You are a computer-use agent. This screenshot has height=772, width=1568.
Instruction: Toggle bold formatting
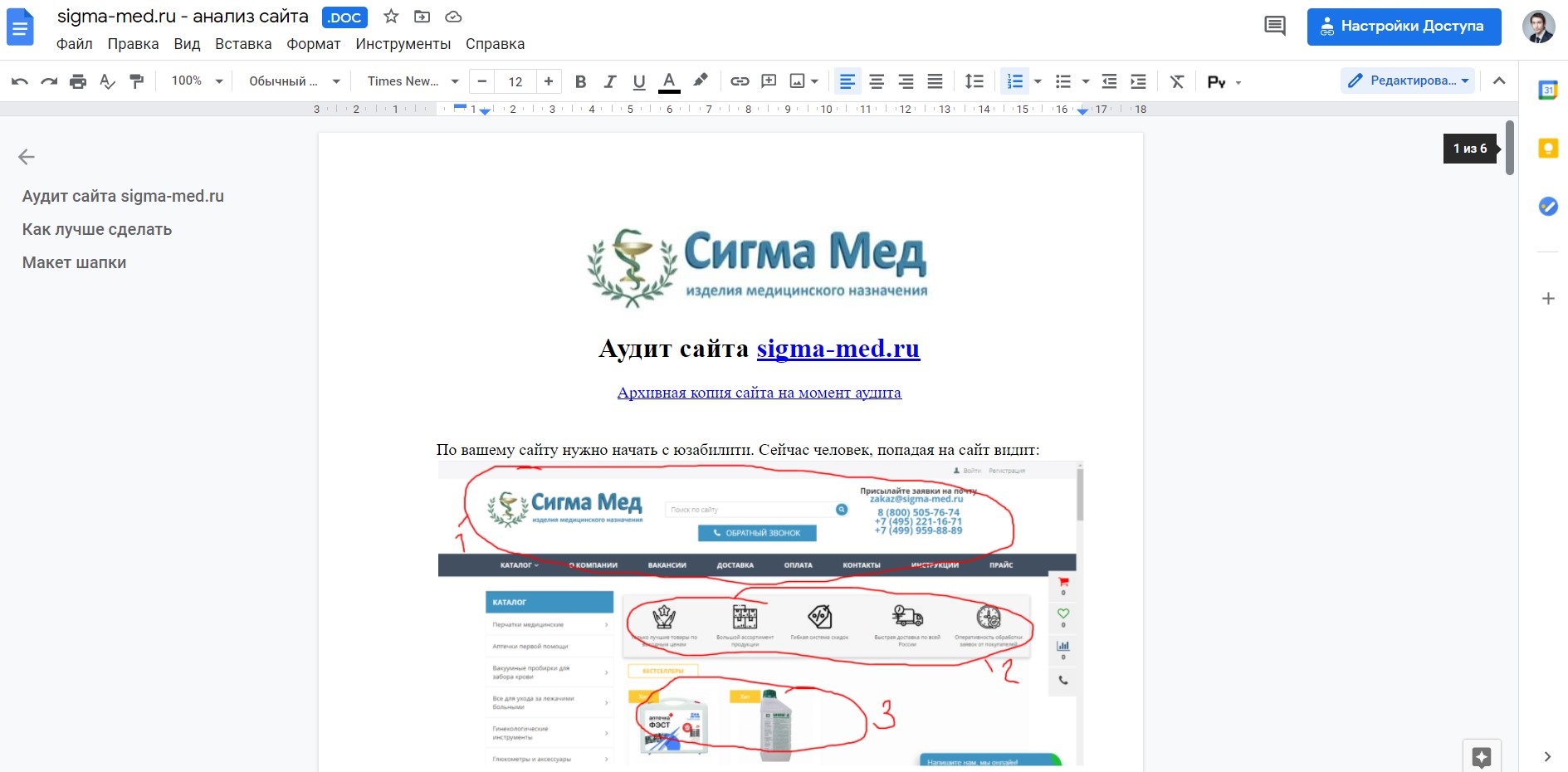[581, 81]
